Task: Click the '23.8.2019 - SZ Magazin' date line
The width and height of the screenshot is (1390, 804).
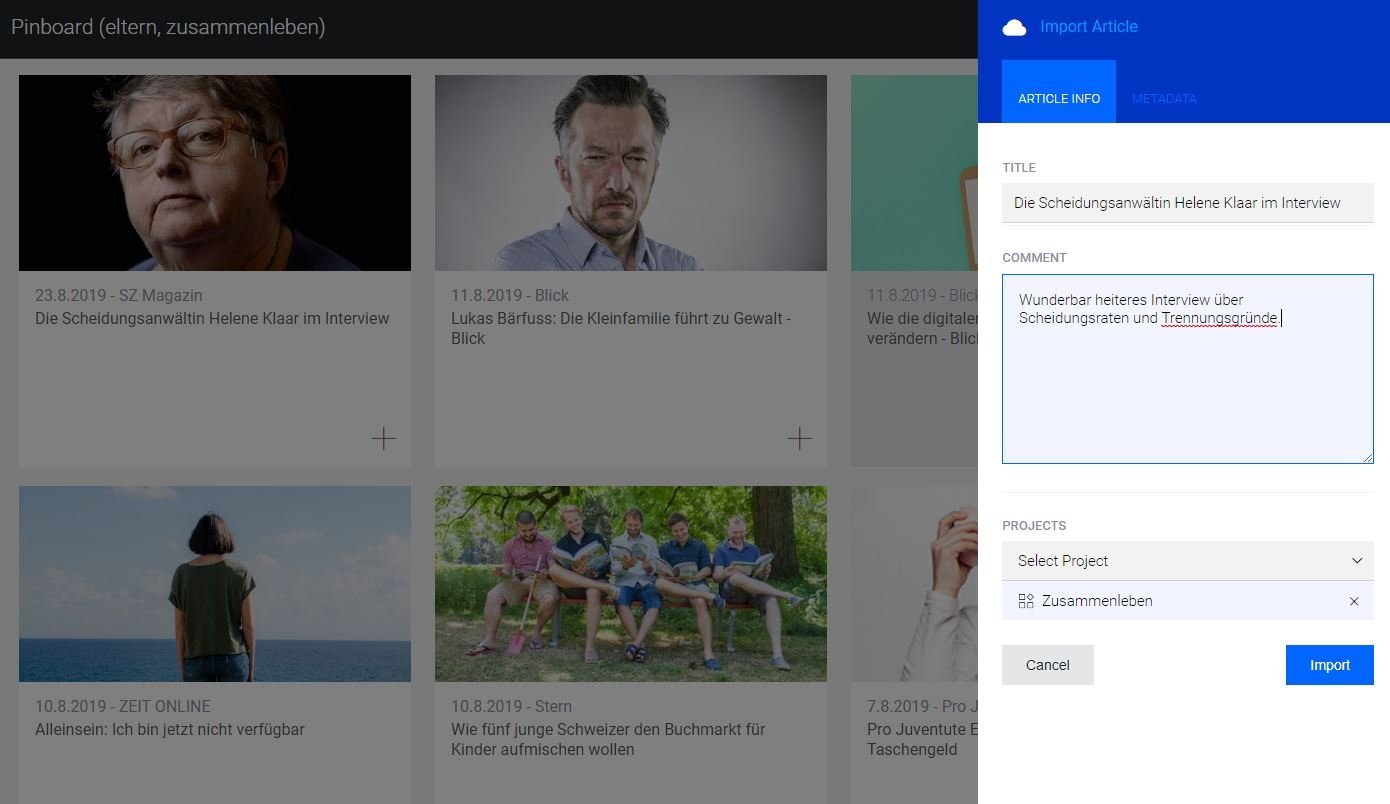Action: 119,295
